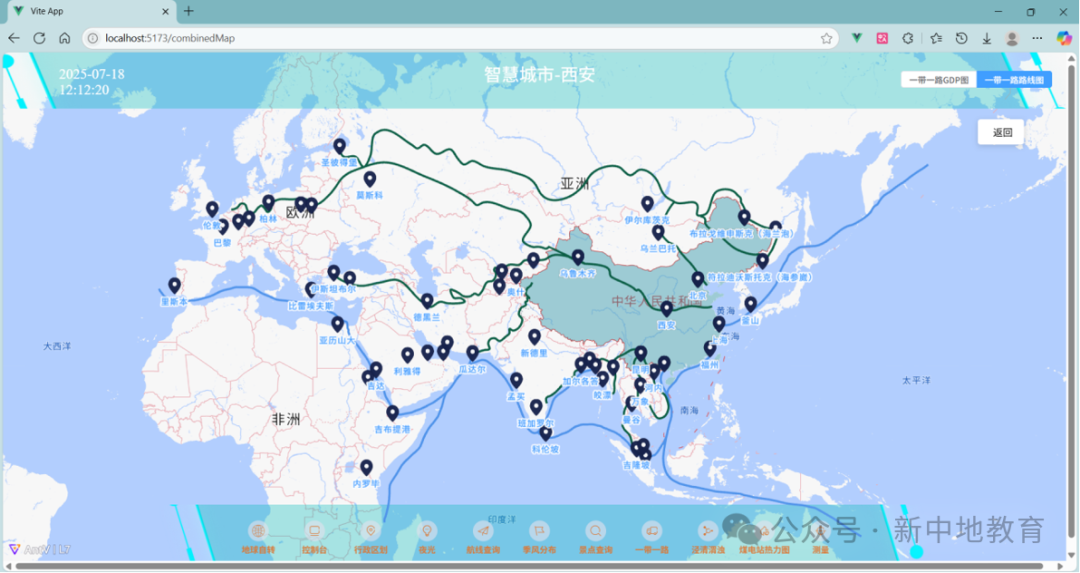Click the map marker for 莫斯科
Screen dimensions: 1080x573
[370, 179]
